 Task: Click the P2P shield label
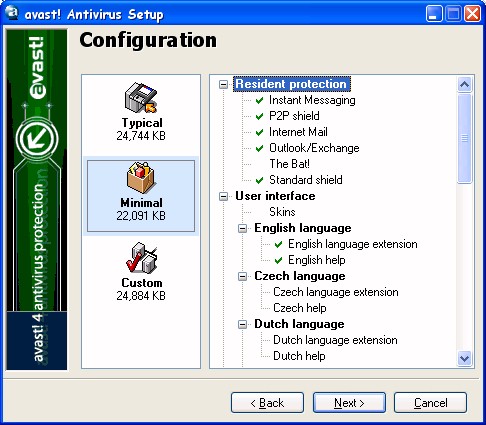coord(294,116)
